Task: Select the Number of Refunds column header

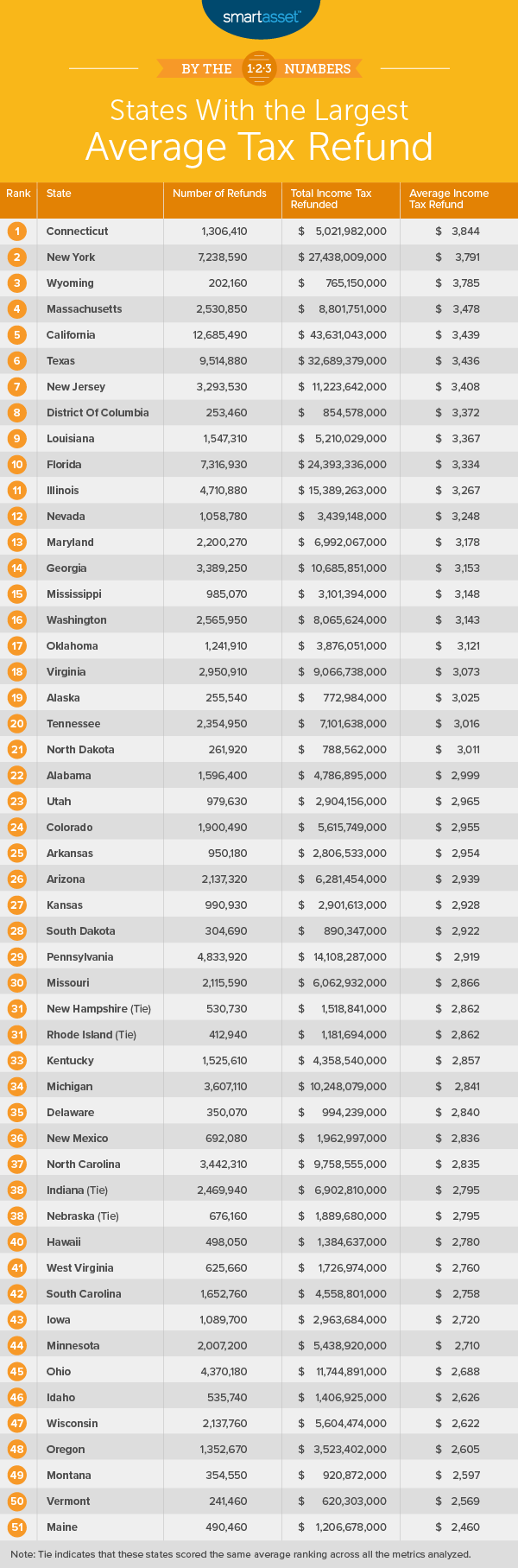Action: tap(219, 194)
